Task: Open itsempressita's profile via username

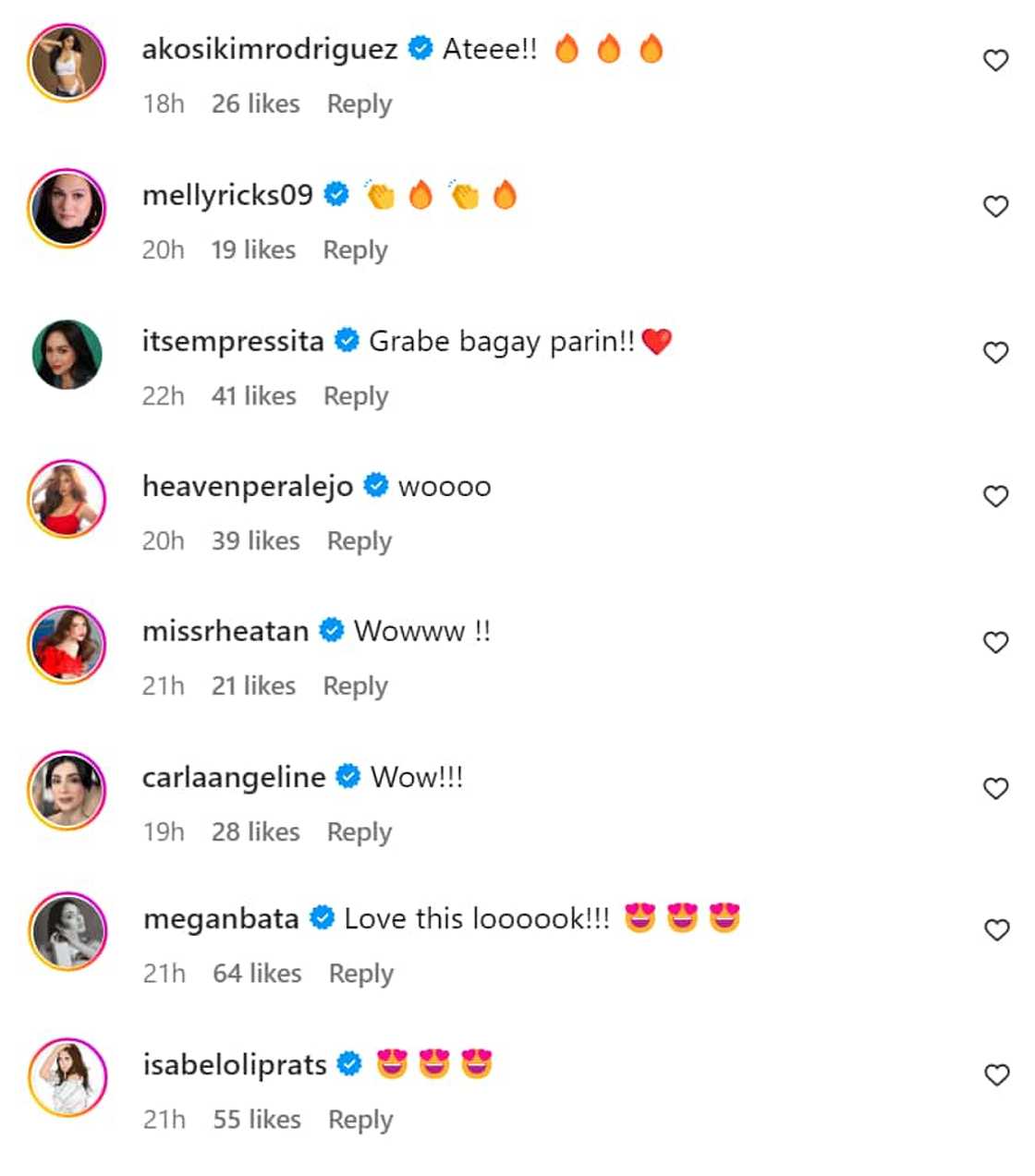Action: pyautogui.click(x=233, y=342)
